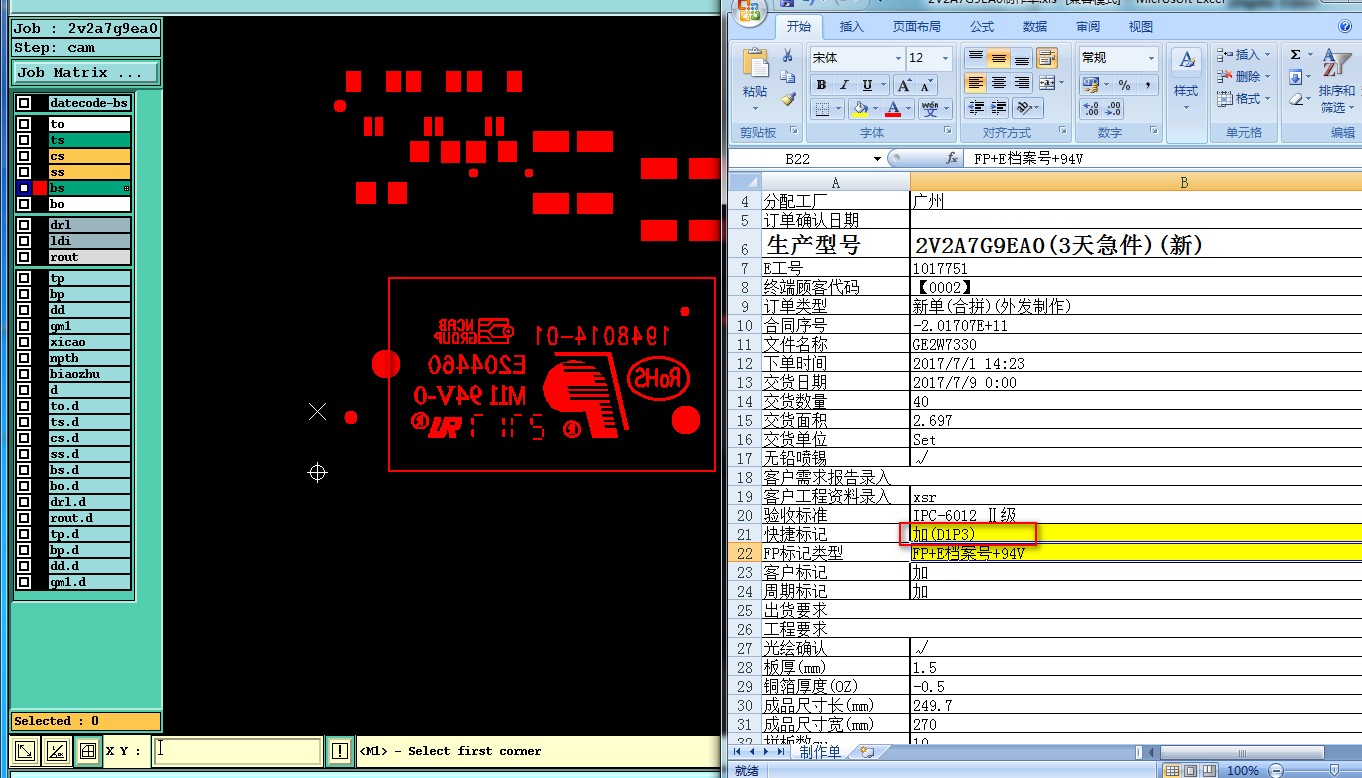The image size is (1362, 778).
Task: Switch to the 插入 ribbon tab
Action: [x=852, y=27]
